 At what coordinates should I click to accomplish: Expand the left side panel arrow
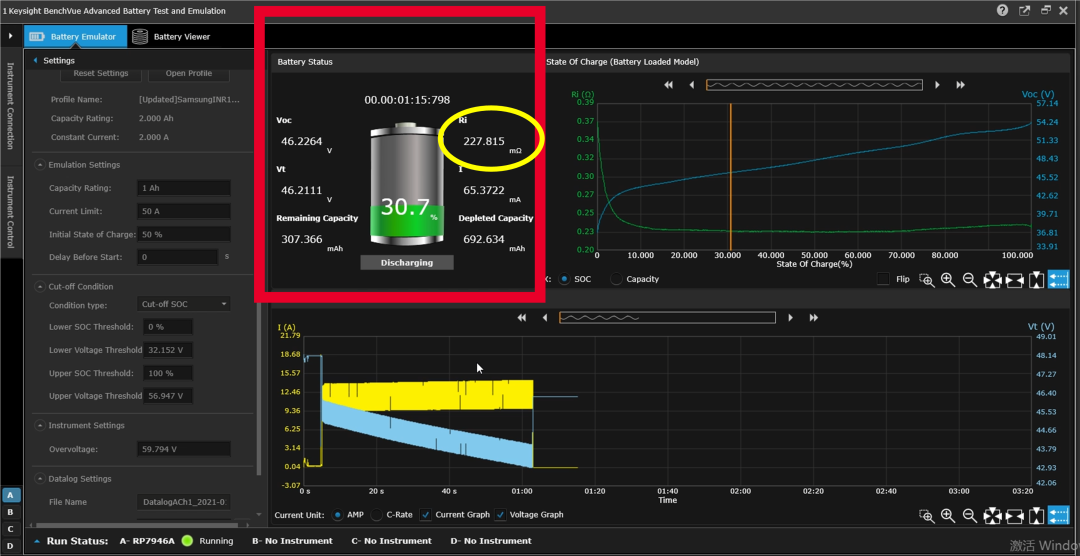10,36
